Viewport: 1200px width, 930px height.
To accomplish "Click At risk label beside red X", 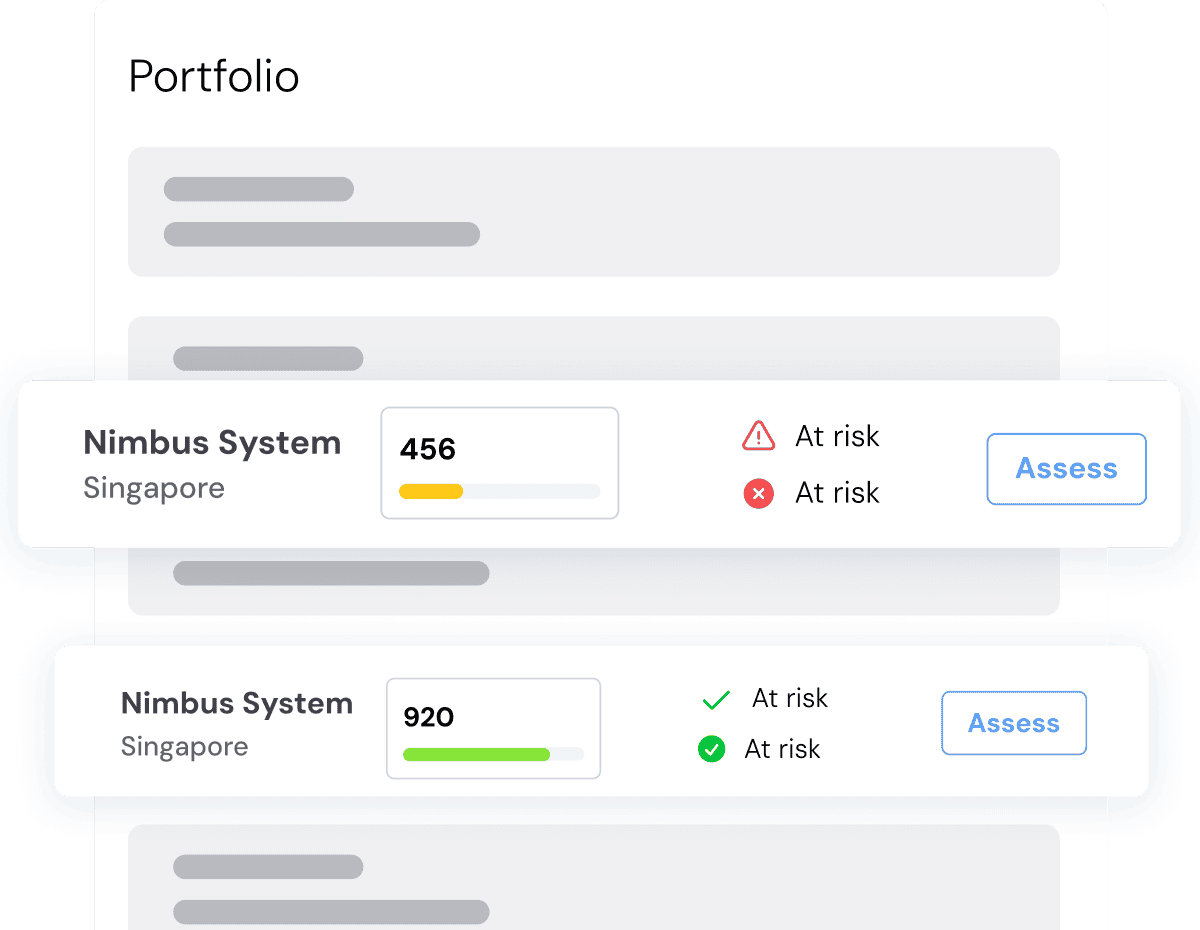I will pos(837,493).
